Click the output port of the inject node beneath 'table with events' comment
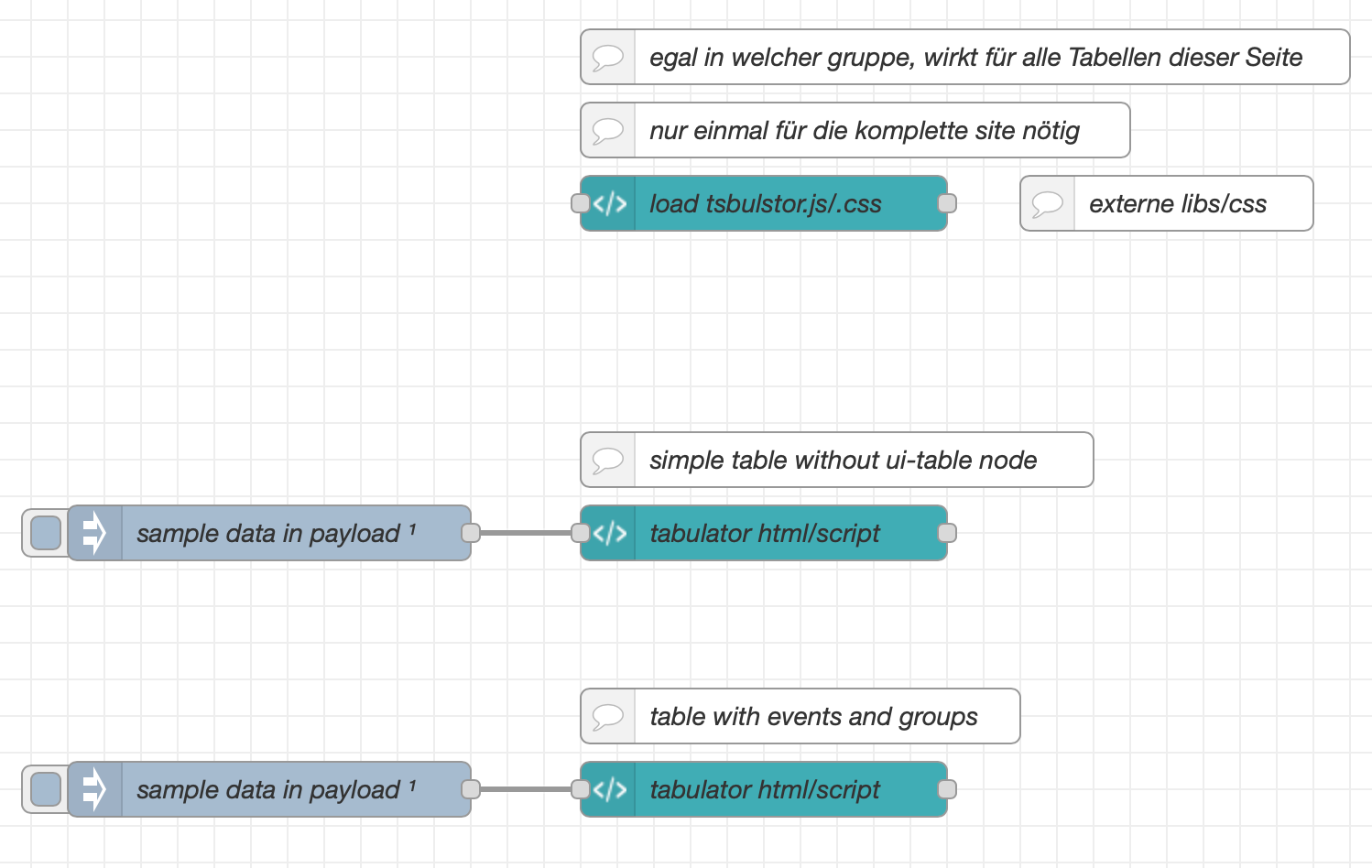Screen dimensions: 1372x868 [471, 789]
